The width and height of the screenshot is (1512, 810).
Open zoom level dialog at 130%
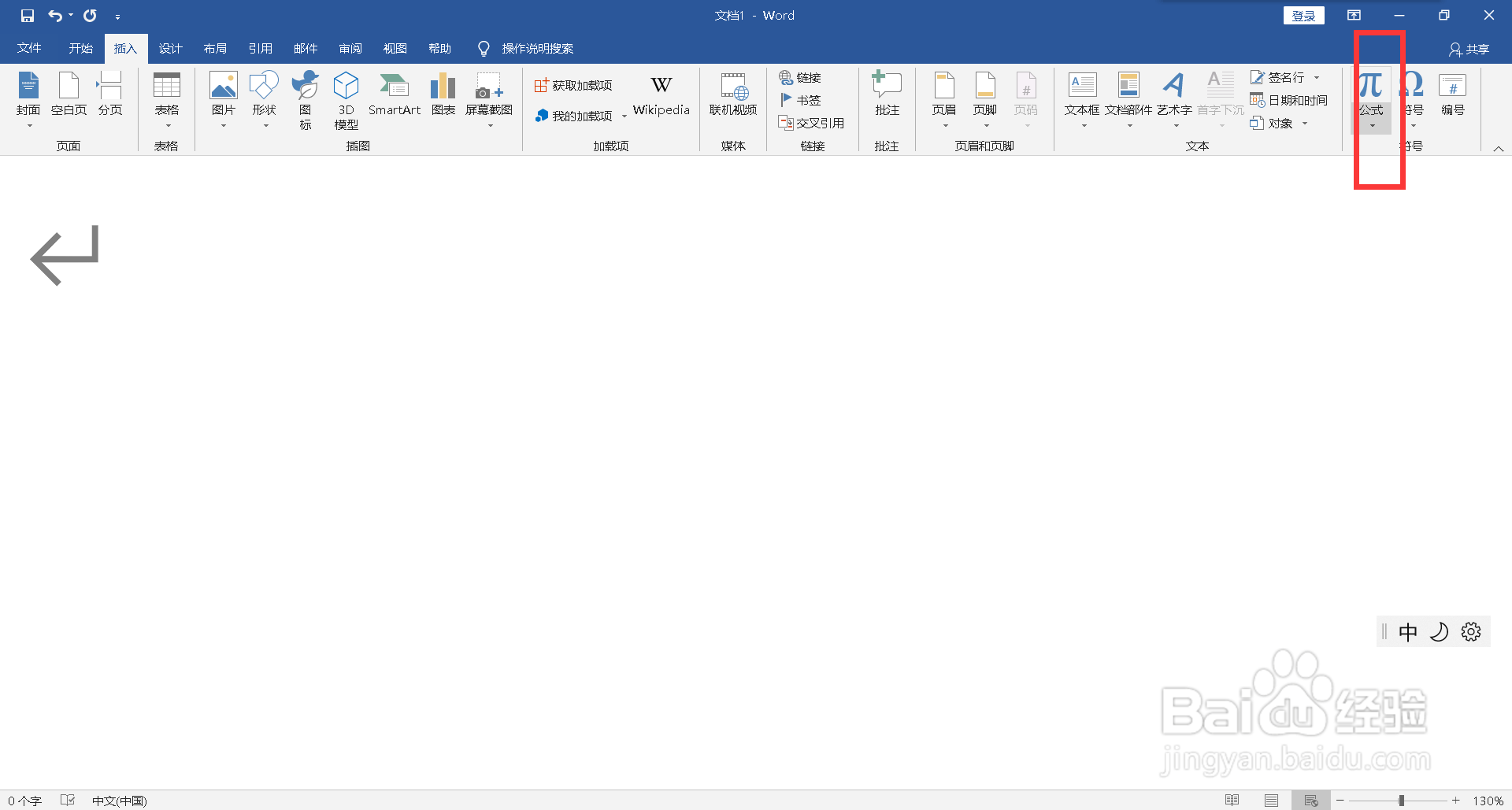tap(1488, 801)
